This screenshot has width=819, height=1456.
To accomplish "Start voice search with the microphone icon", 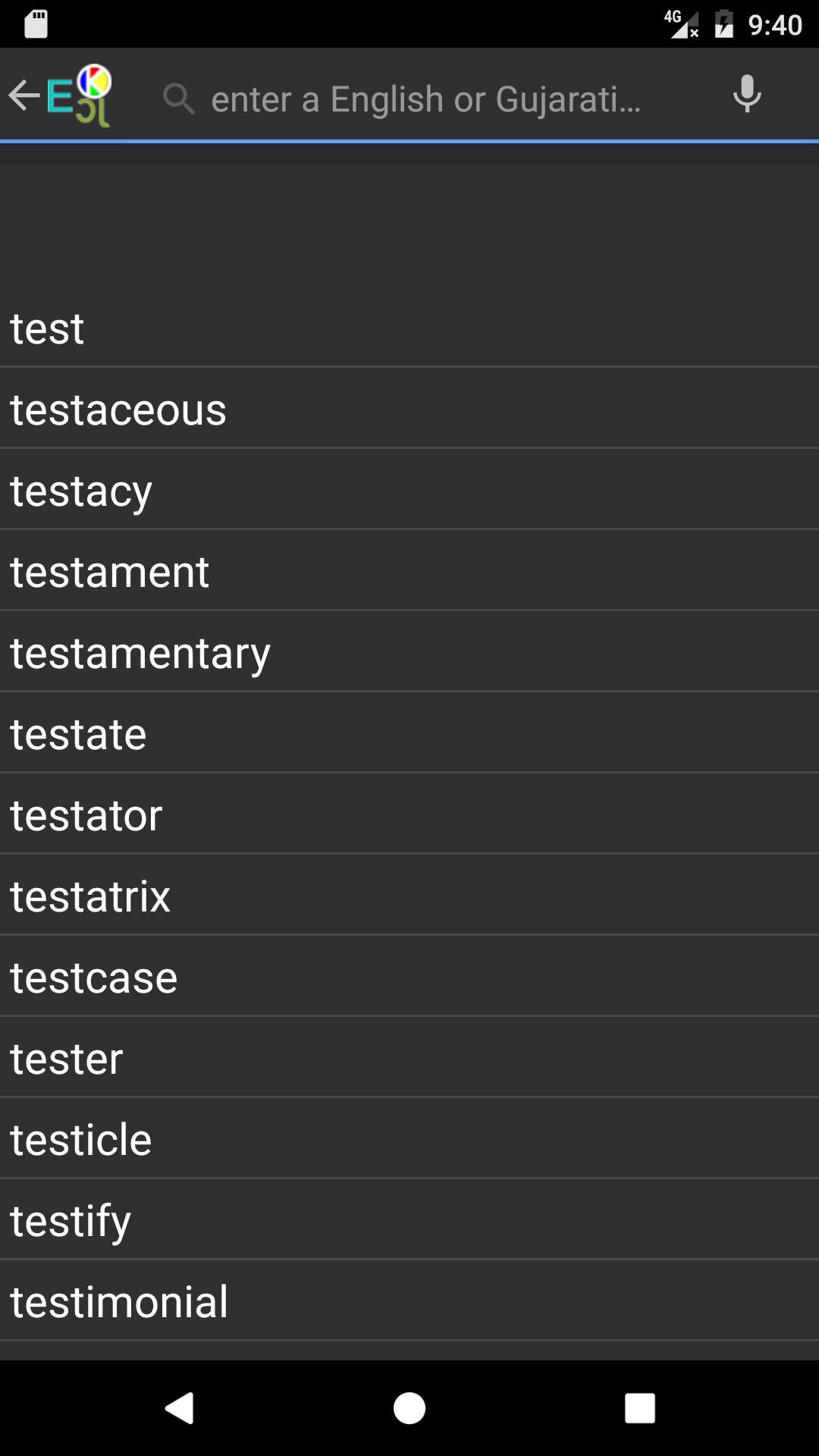I will [747, 94].
